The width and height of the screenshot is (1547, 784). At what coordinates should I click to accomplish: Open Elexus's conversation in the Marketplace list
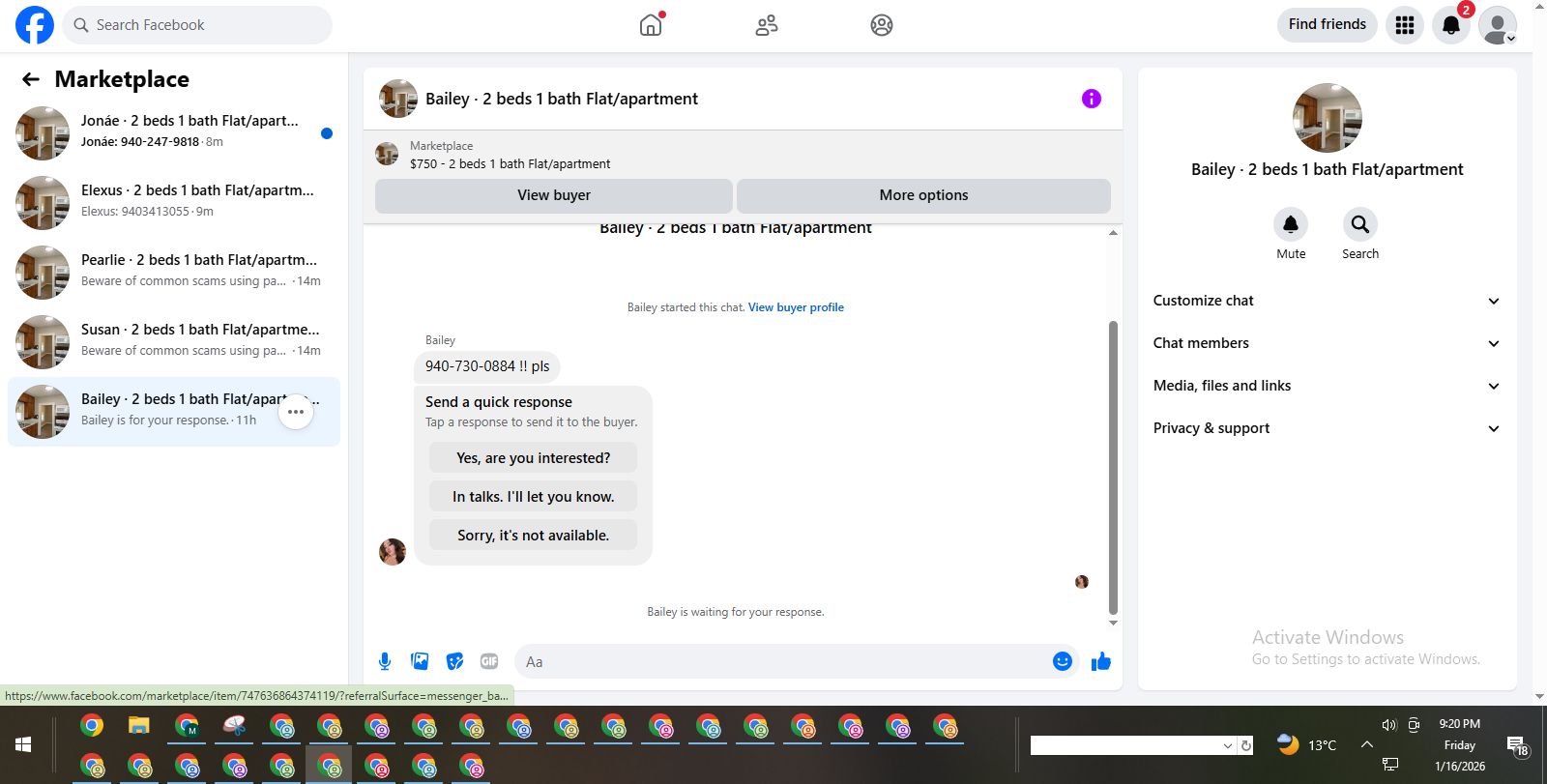174,203
